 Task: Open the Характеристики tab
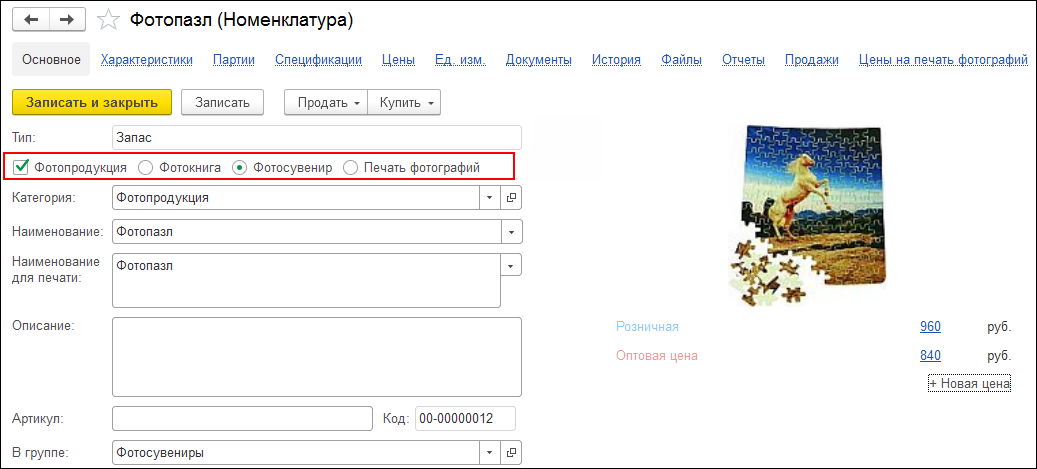tap(147, 60)
